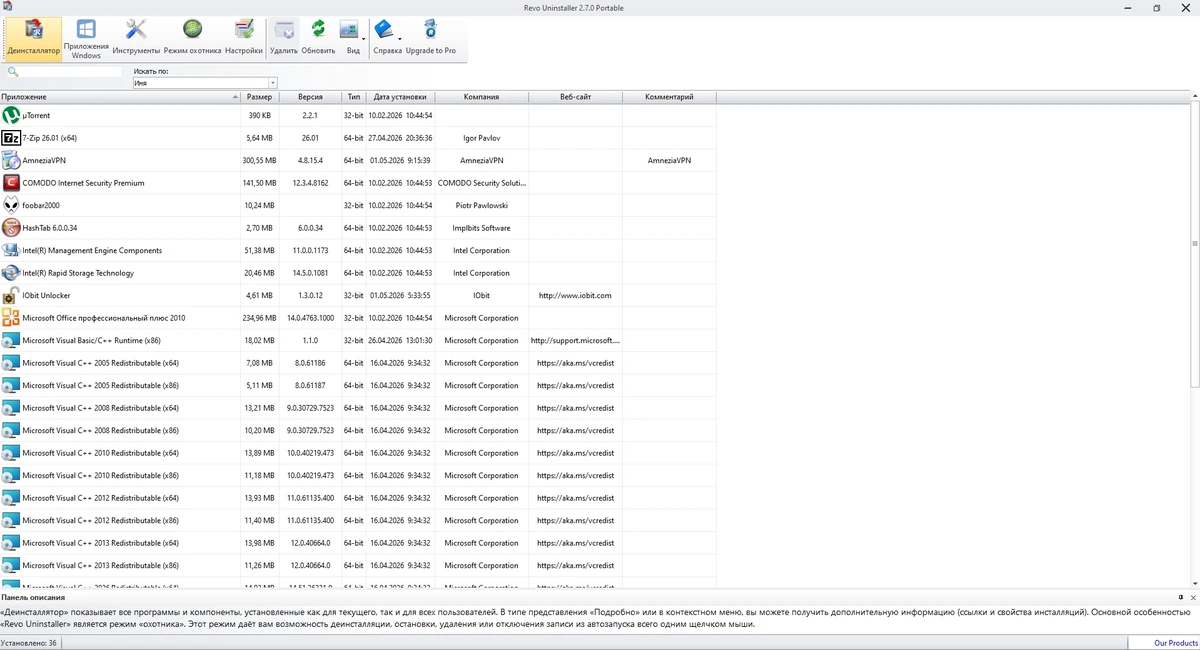Select the IObit Unlocker padlock icon
Image resolution: width=1200 pixels, height=650 pixels.
(x=11, y=295)
